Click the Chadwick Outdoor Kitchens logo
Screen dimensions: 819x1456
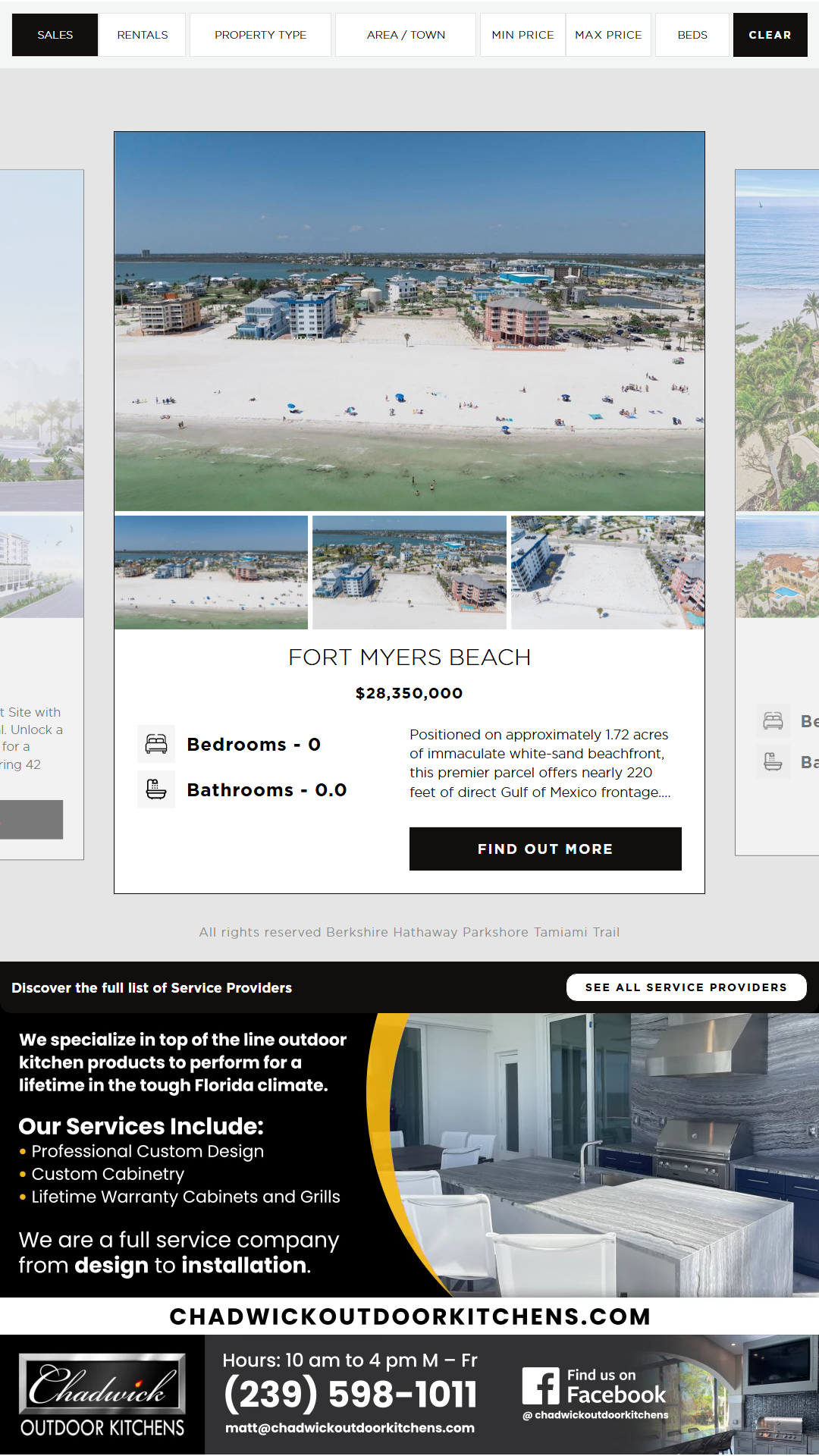(x=102, y=1395)
